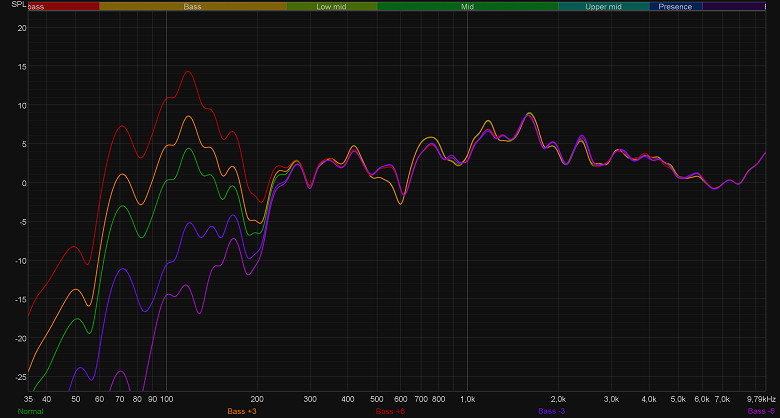
Task: Select the Normal trace legend label
Action: coord(30,412)
